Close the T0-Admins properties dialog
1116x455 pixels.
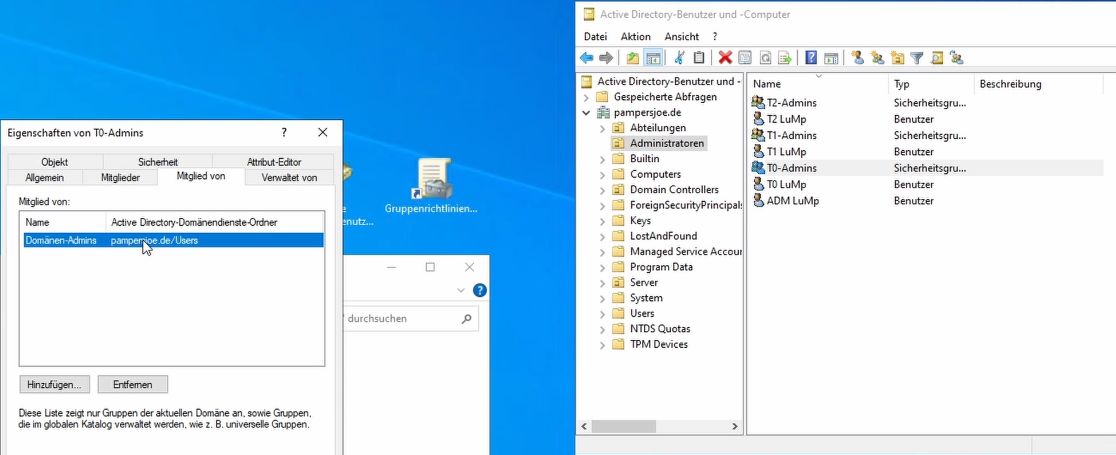click(322, 132)
